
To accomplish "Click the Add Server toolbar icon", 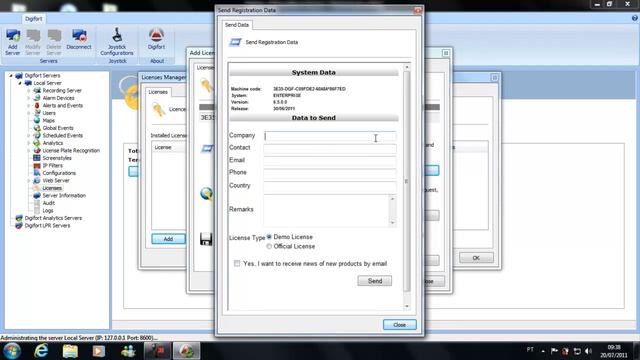I will tap(13, 42).
